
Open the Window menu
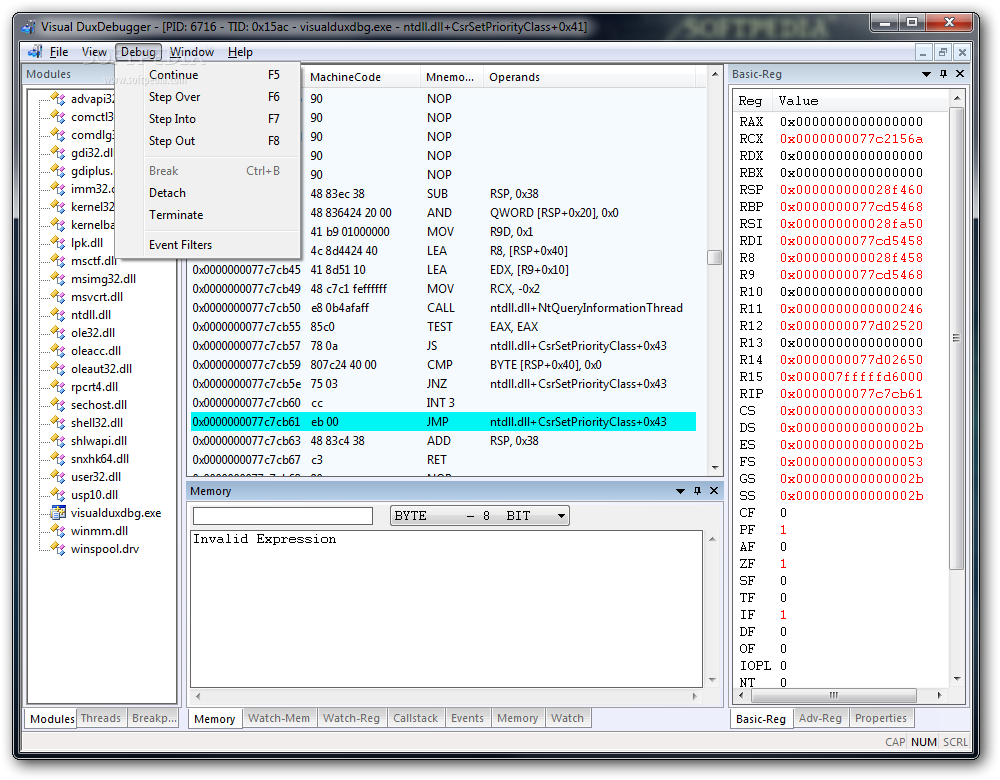(x=191, y=52)
